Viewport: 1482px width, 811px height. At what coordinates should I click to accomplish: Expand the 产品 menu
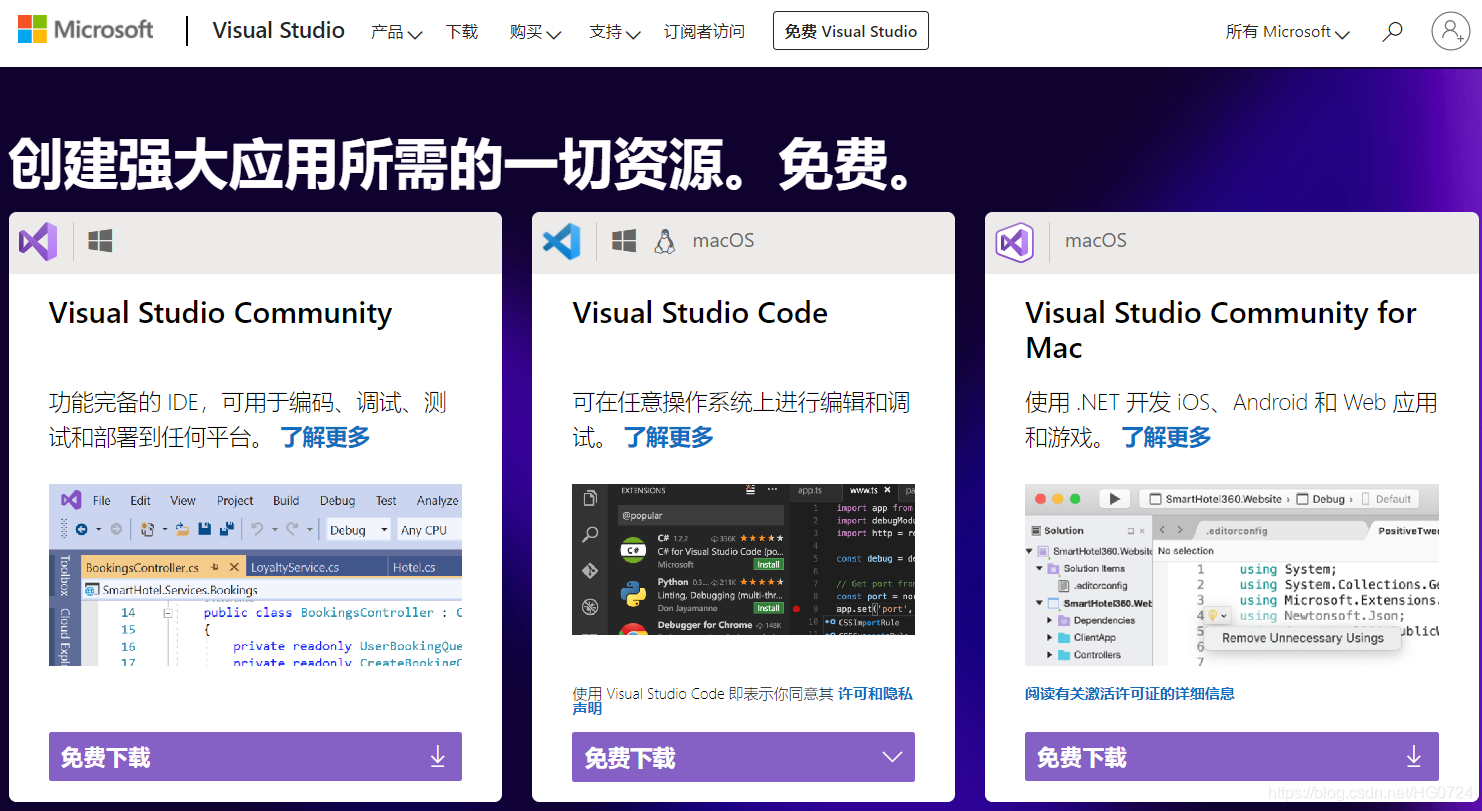396,32
